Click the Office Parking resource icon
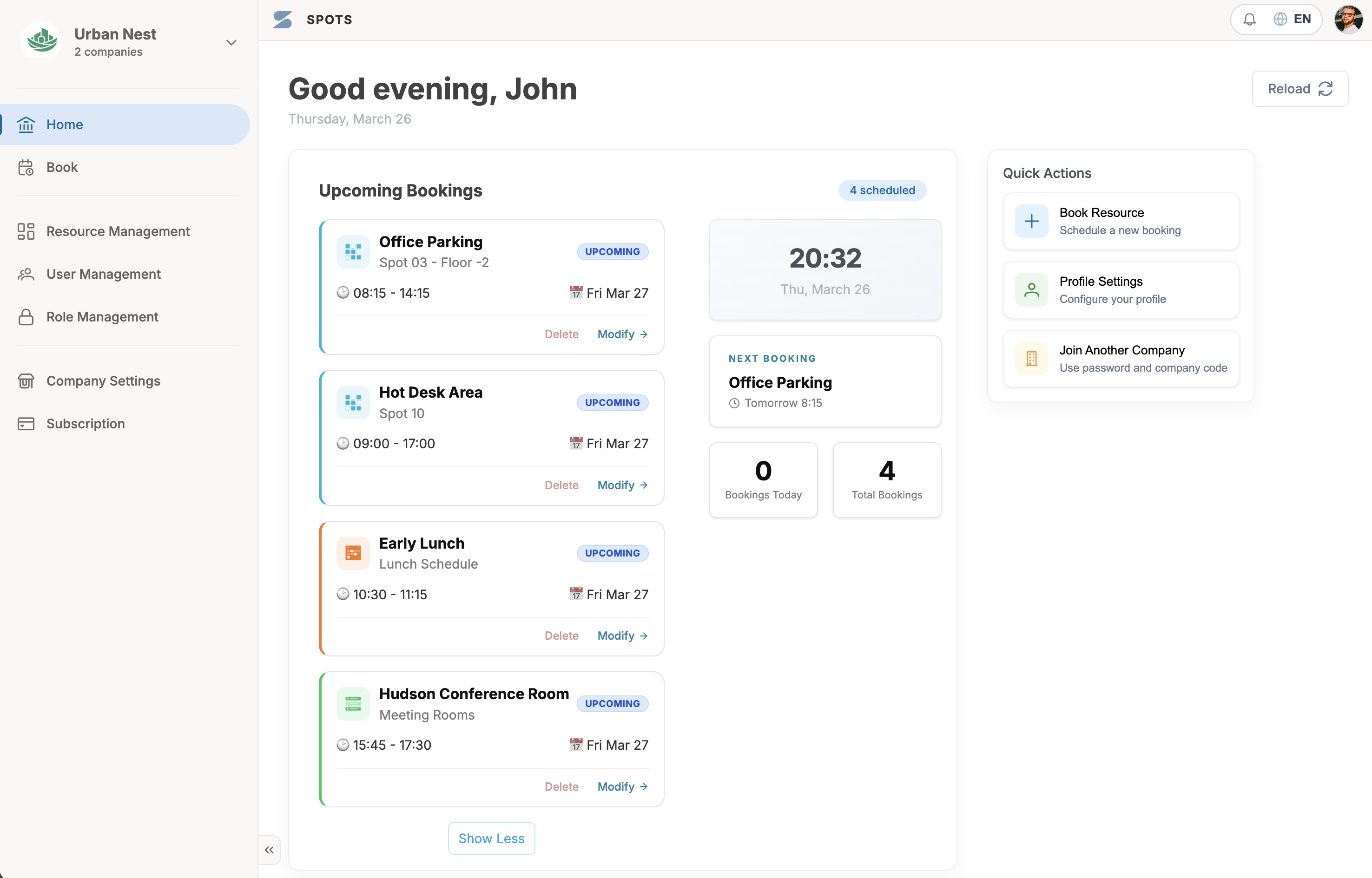 tap(353, 251)
